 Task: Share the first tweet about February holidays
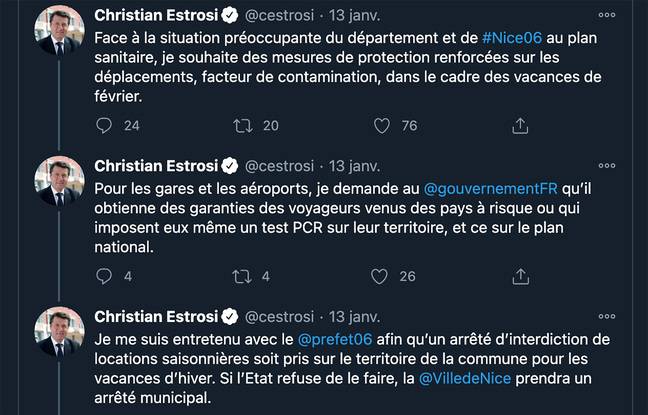coord(519,126)
